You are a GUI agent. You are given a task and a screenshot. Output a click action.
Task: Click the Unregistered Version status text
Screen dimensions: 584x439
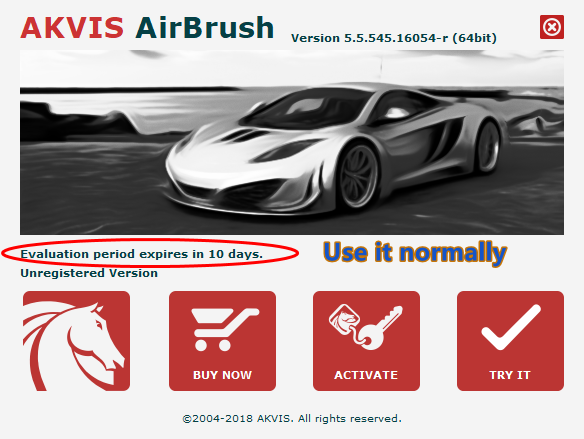(89, 273)
